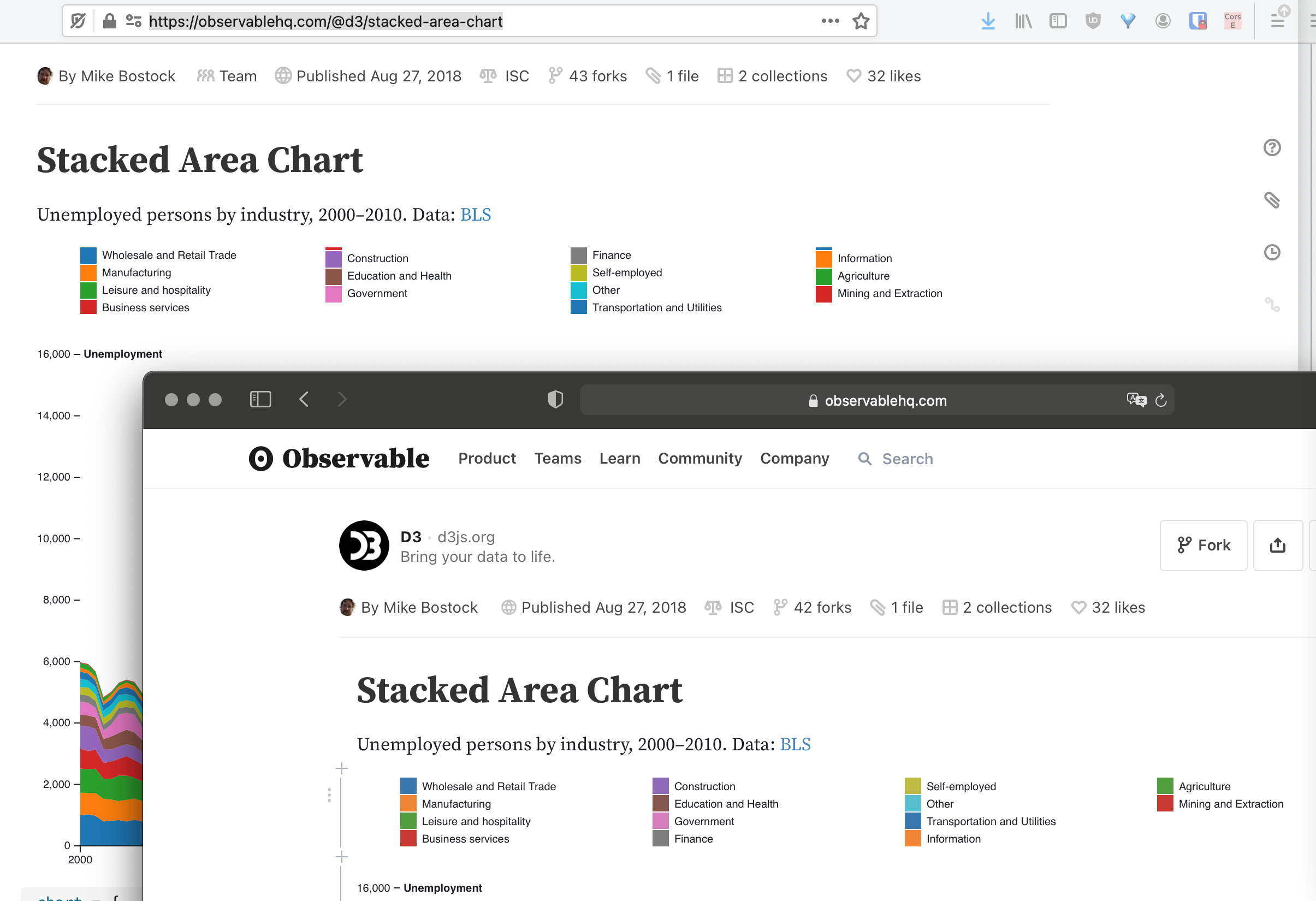Screen dimensions: 1316x901
Task: View notebook history with the clock icon
Action: pos(1272,252)
